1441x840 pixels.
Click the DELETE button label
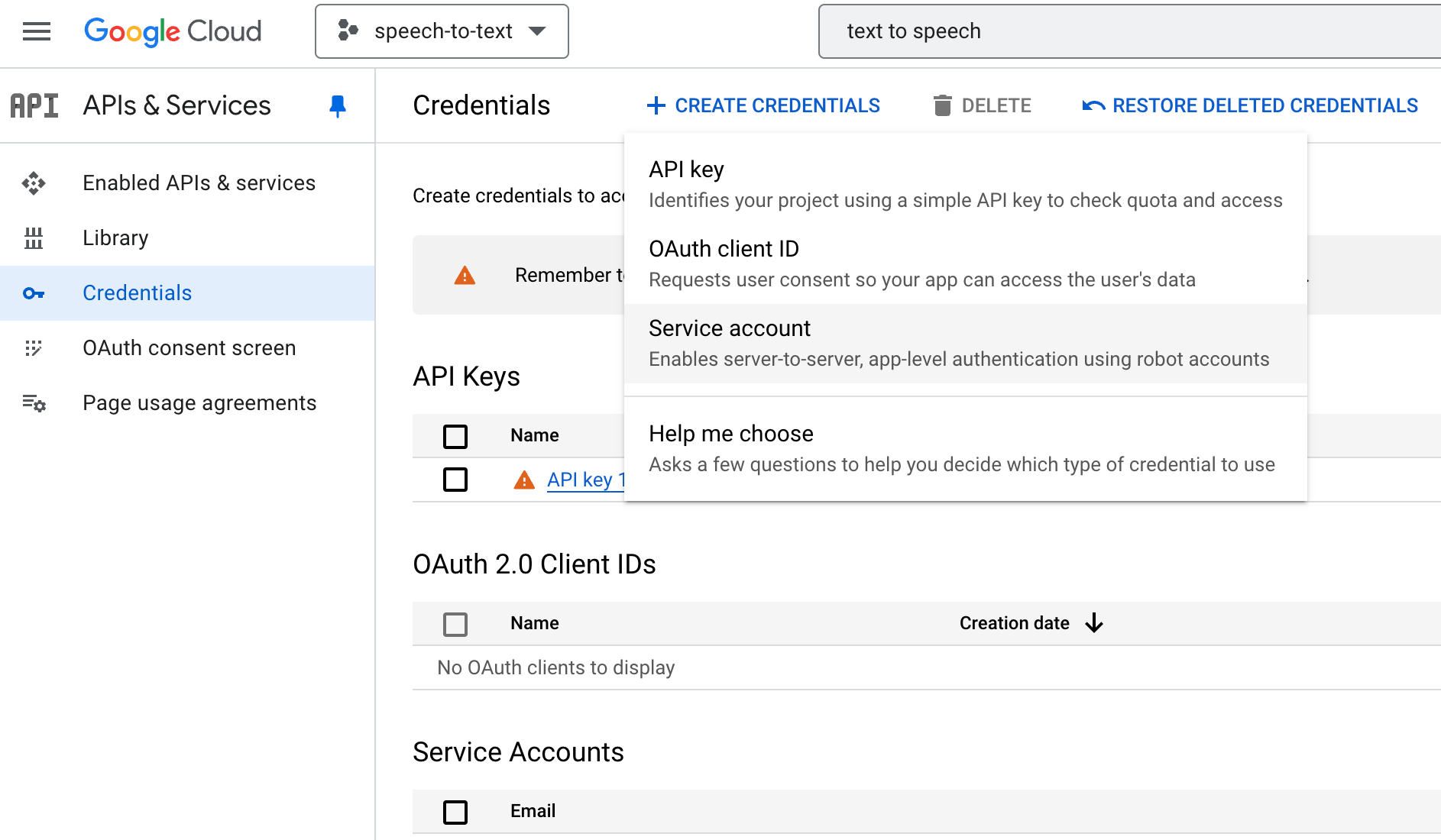click(996, 105)
